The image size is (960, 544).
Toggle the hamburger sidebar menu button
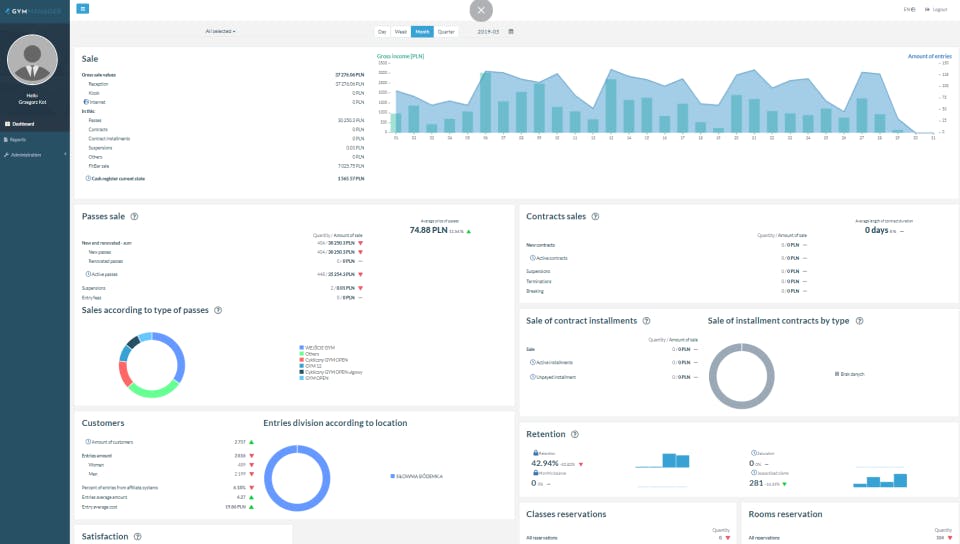point(83,9)
